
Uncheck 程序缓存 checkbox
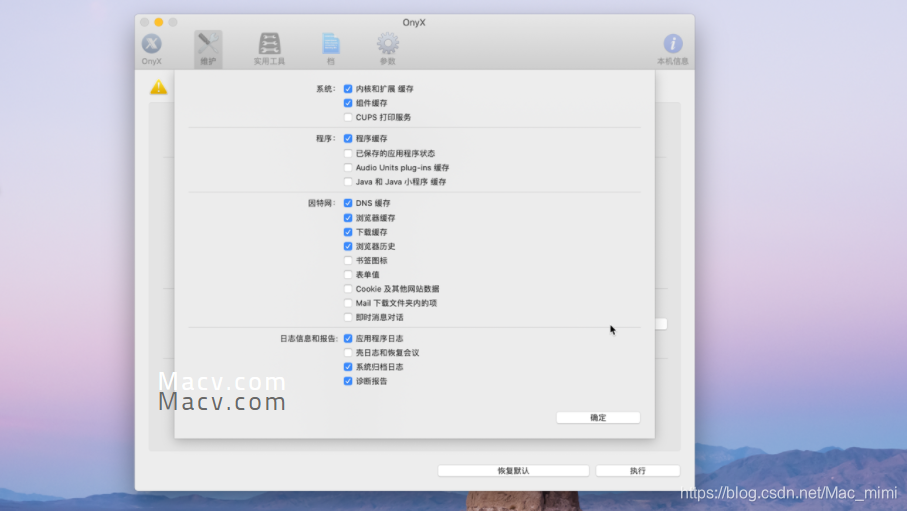(x=348, y=139)
